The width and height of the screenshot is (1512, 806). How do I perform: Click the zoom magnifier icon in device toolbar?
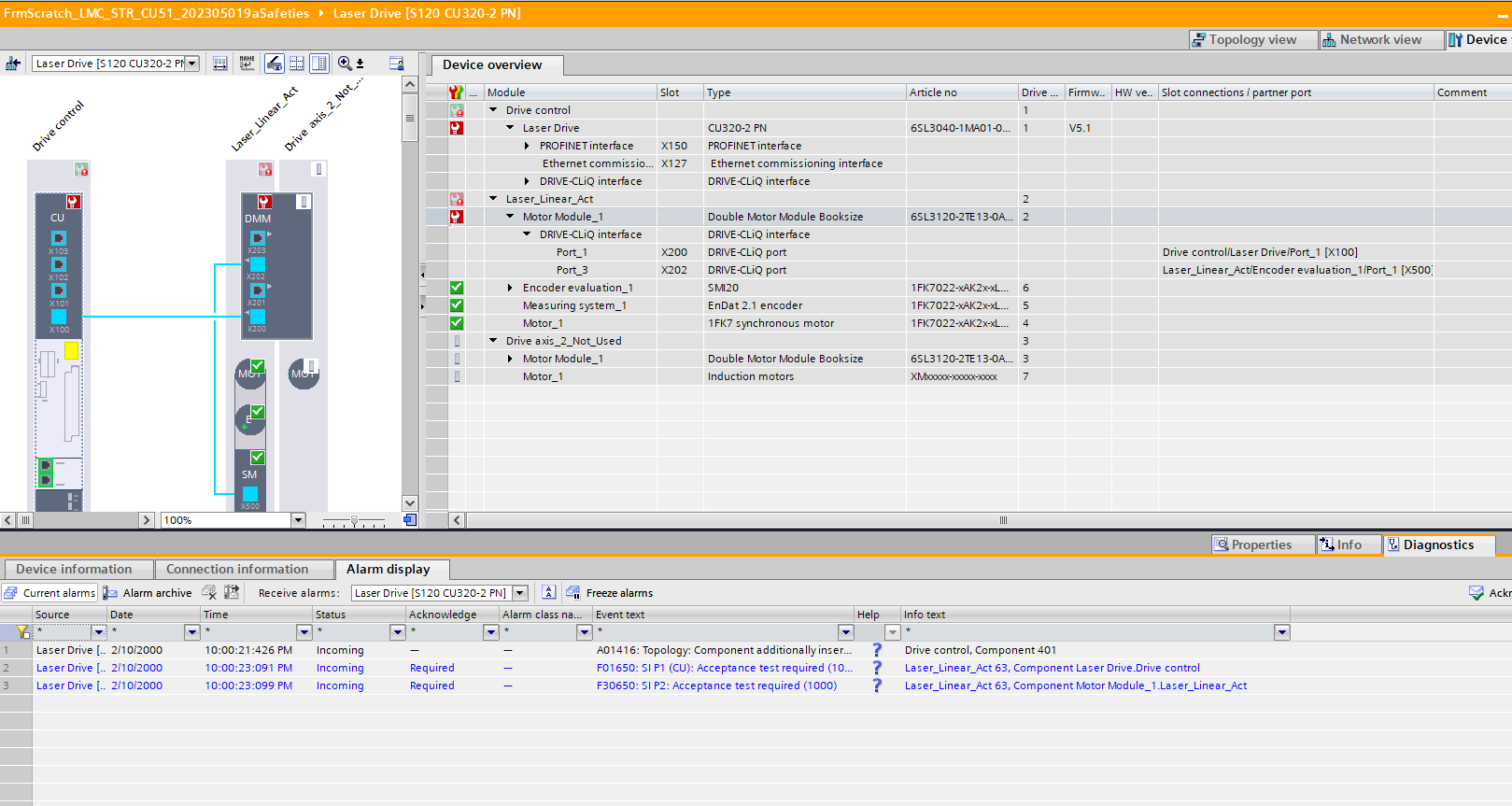pyautogui.click(x=346, y=64)
